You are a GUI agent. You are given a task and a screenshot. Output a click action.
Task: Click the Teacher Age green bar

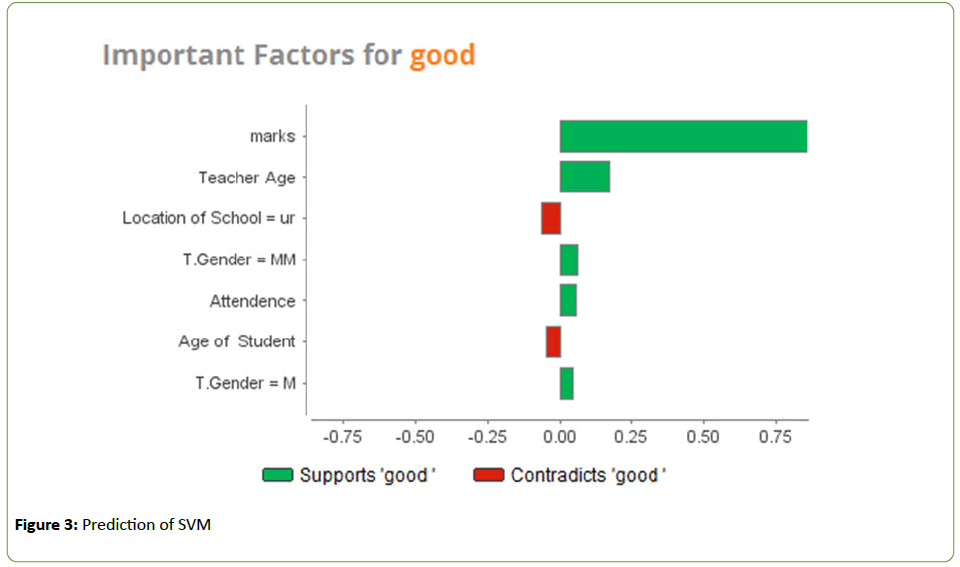584,177
